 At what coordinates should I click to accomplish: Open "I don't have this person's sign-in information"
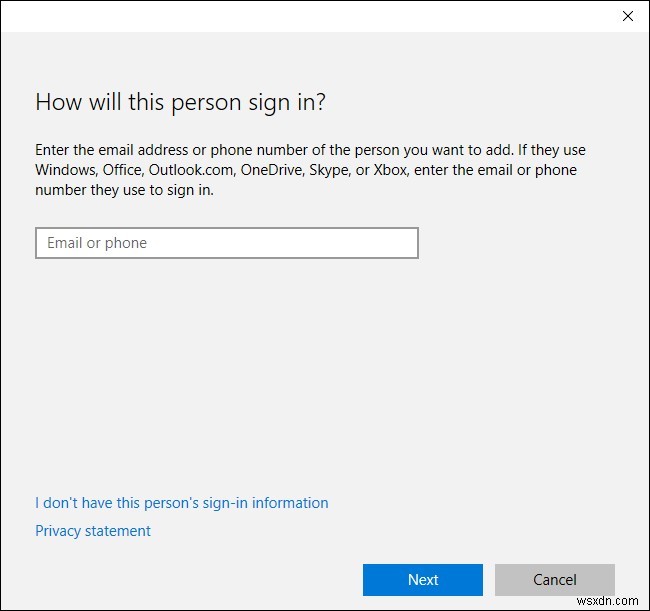coord(182,503)
